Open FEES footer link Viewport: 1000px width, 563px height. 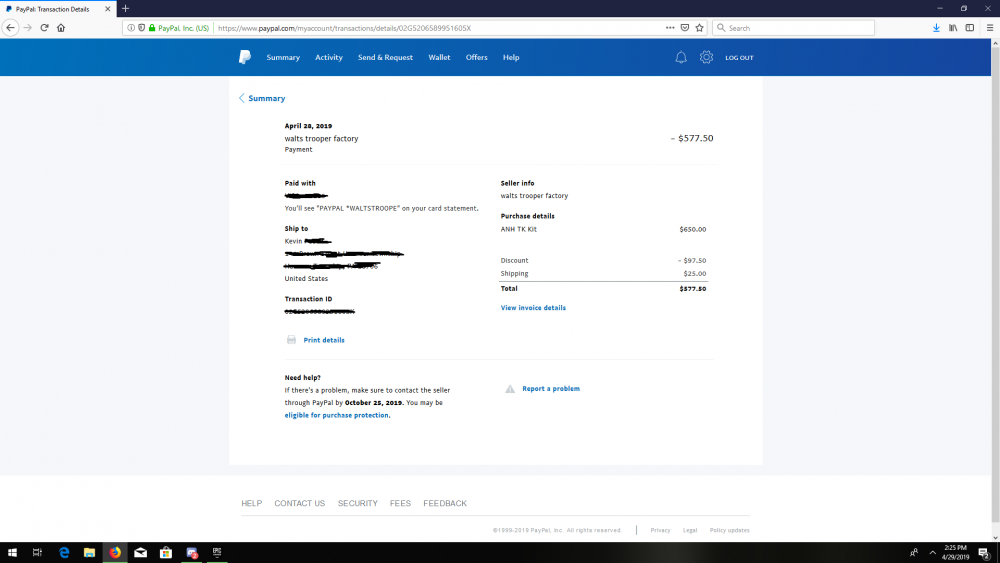[x=401, y=503]
